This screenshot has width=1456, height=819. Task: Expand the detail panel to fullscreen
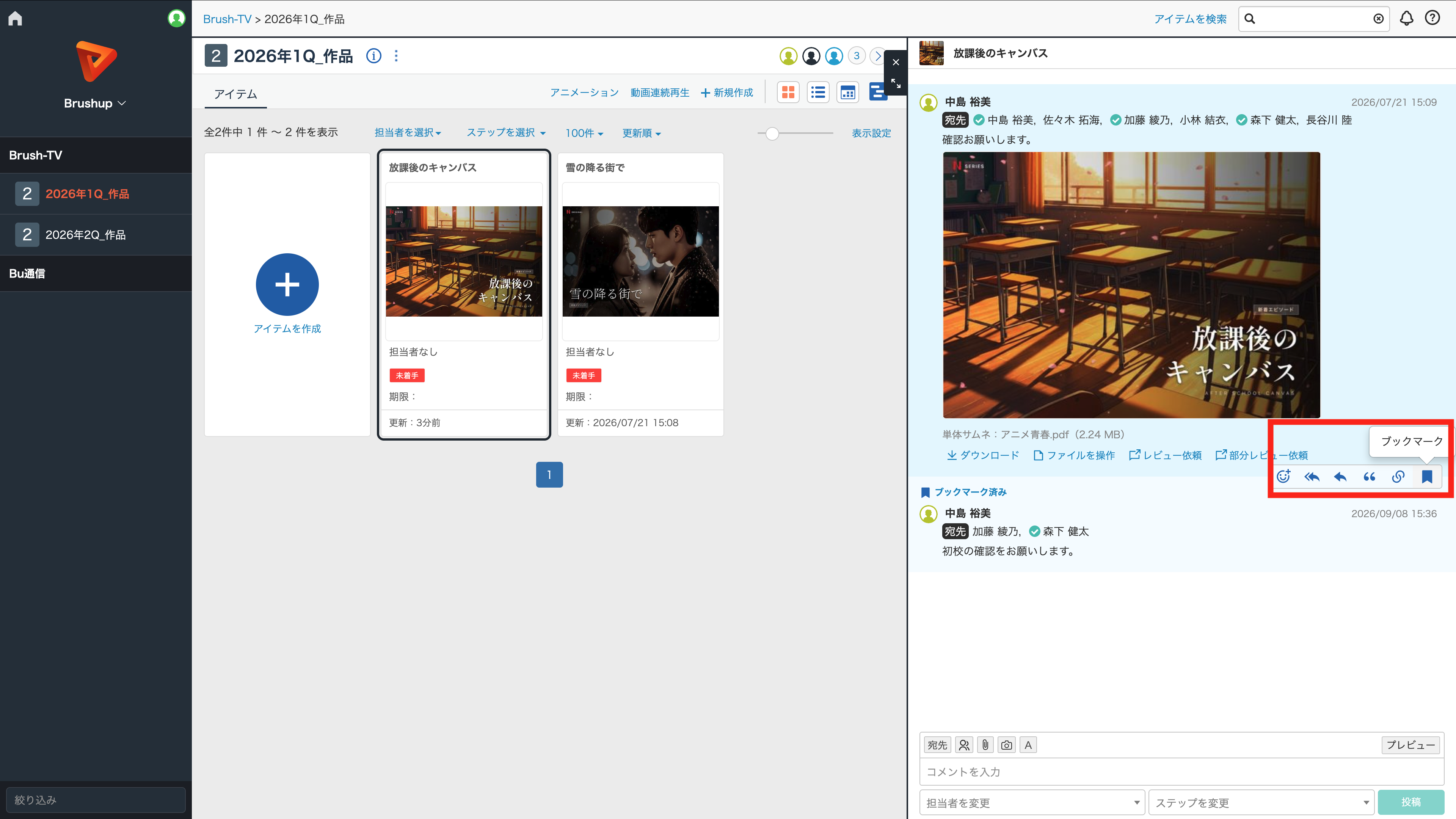click(x=896, y=84)
